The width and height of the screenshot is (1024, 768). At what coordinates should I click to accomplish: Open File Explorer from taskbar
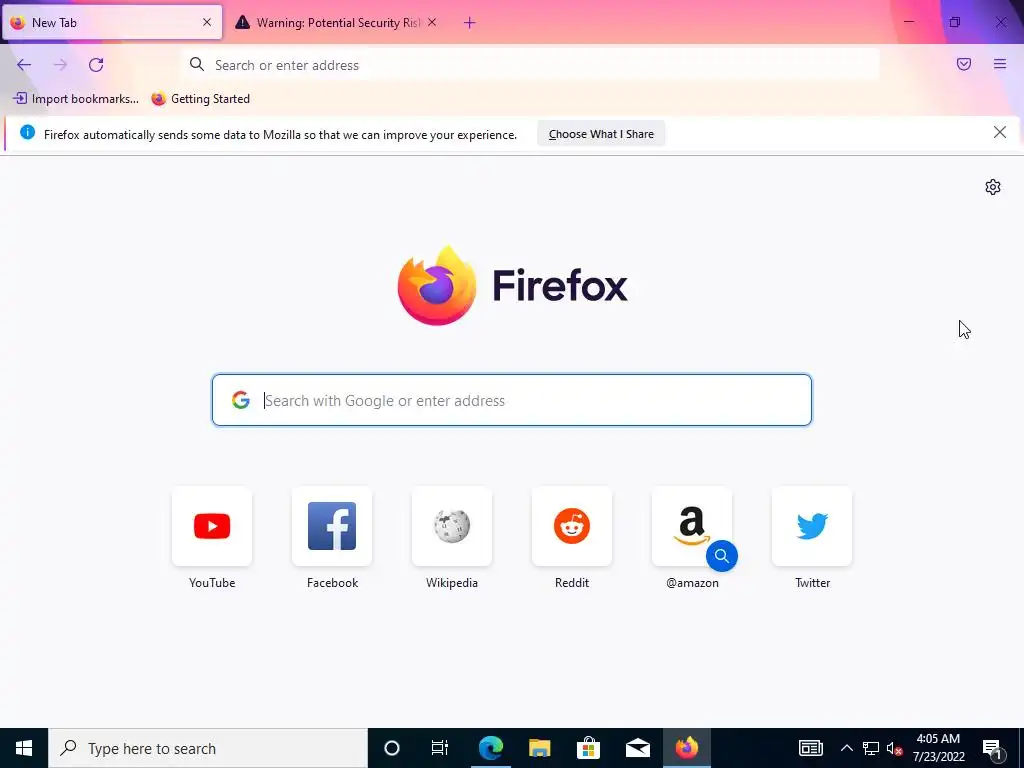(539, 748)
